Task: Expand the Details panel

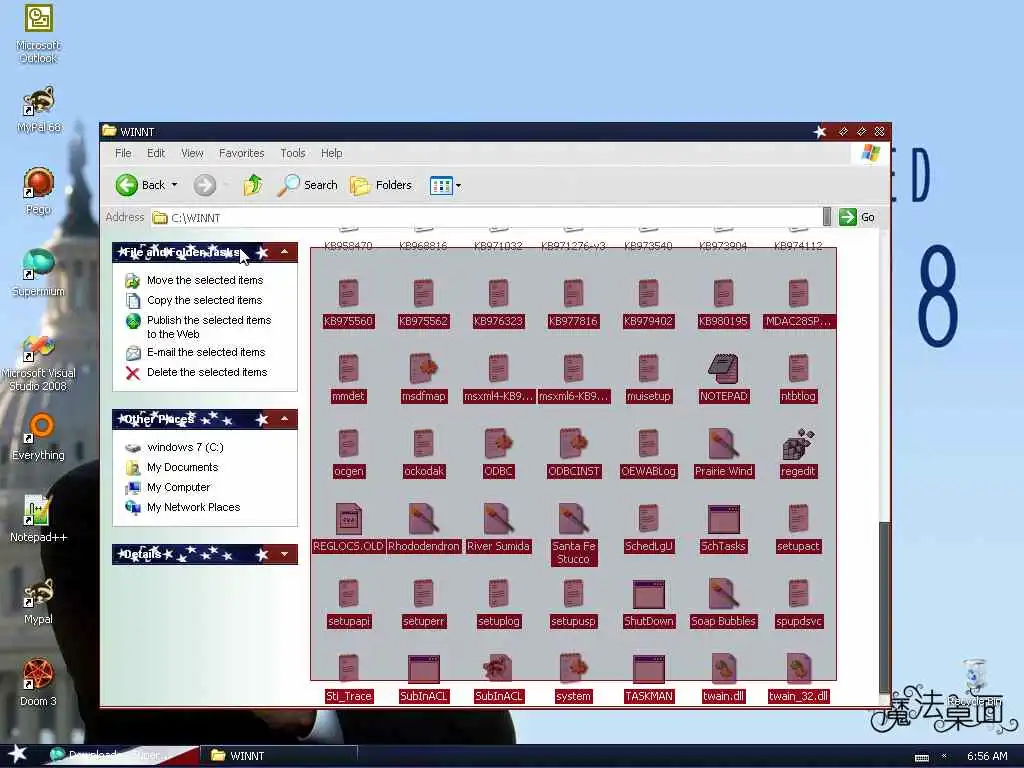Action: click(285, 554)
